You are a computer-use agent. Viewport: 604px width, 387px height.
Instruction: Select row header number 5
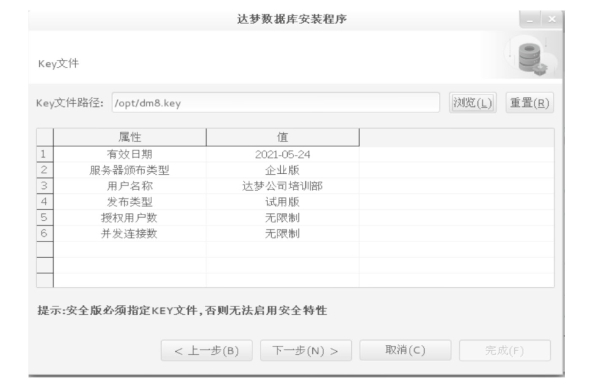[x=45, y=217]
